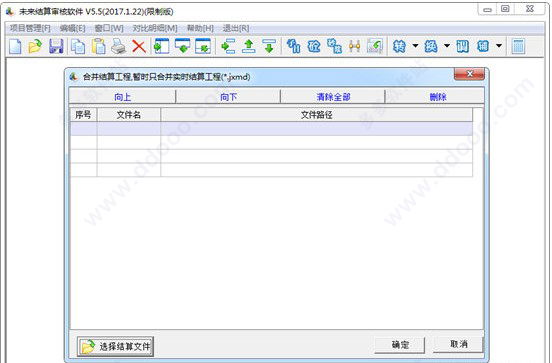Click the blue icon right of '砼'

[334, 46]
